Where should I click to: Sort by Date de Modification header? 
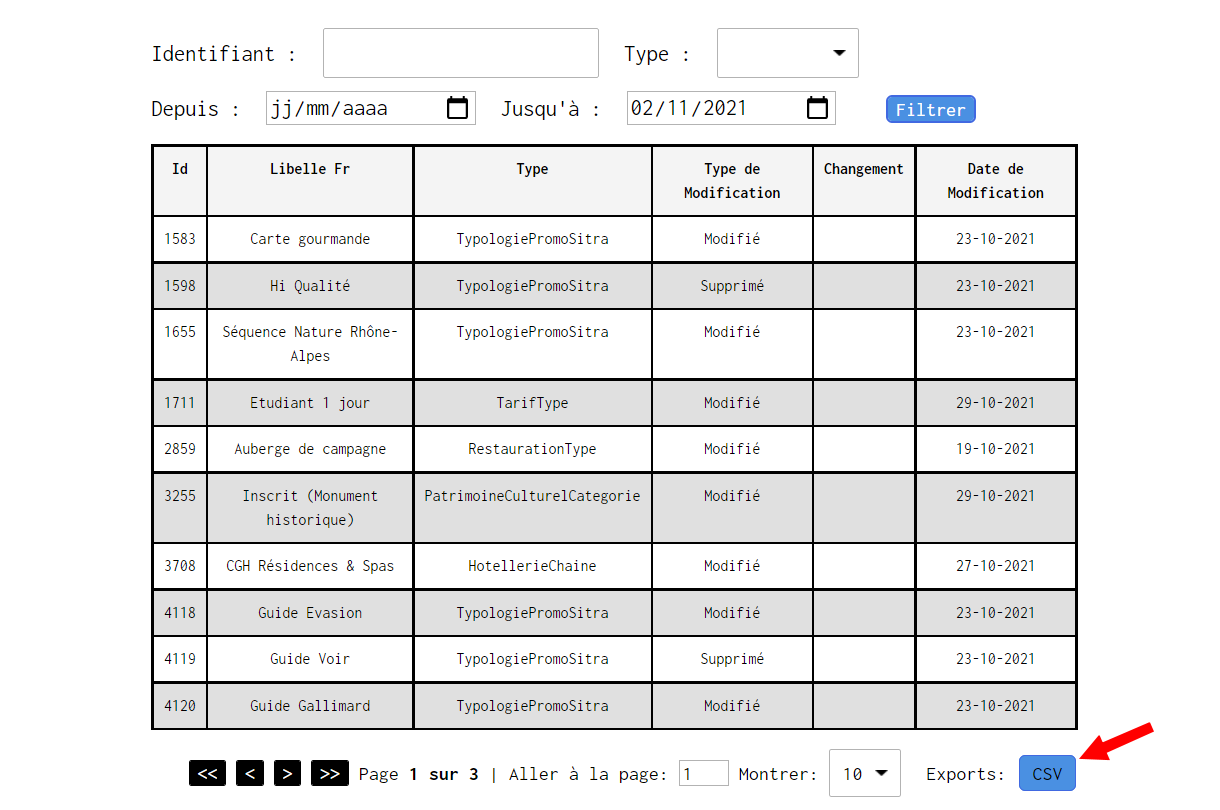[996, 181]
